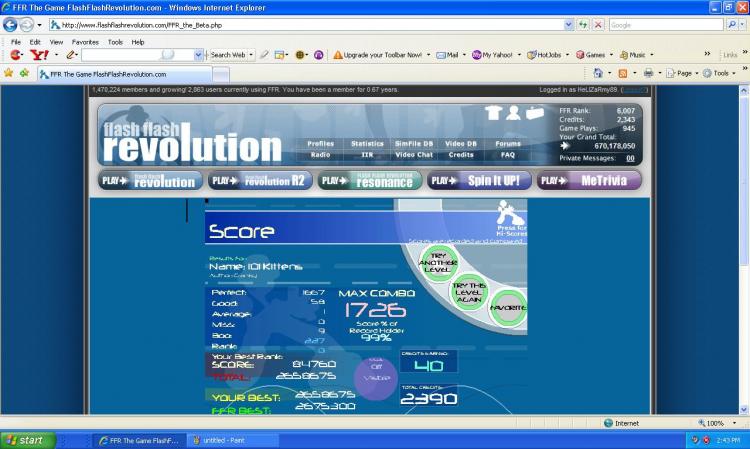Open the Yahoo! Y! toolbar logo

39,55
